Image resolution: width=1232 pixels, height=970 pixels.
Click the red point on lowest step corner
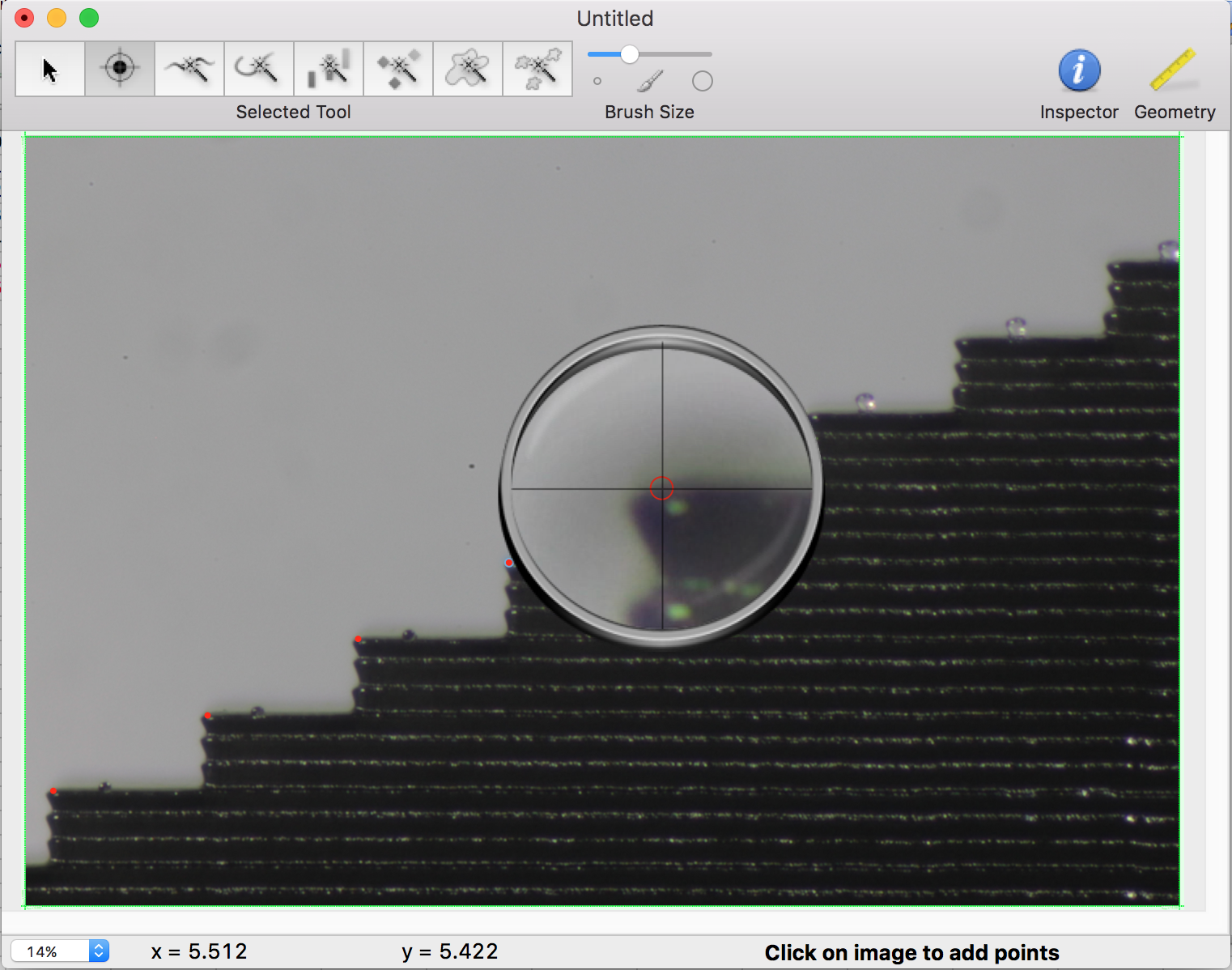(x=53, y=791)
